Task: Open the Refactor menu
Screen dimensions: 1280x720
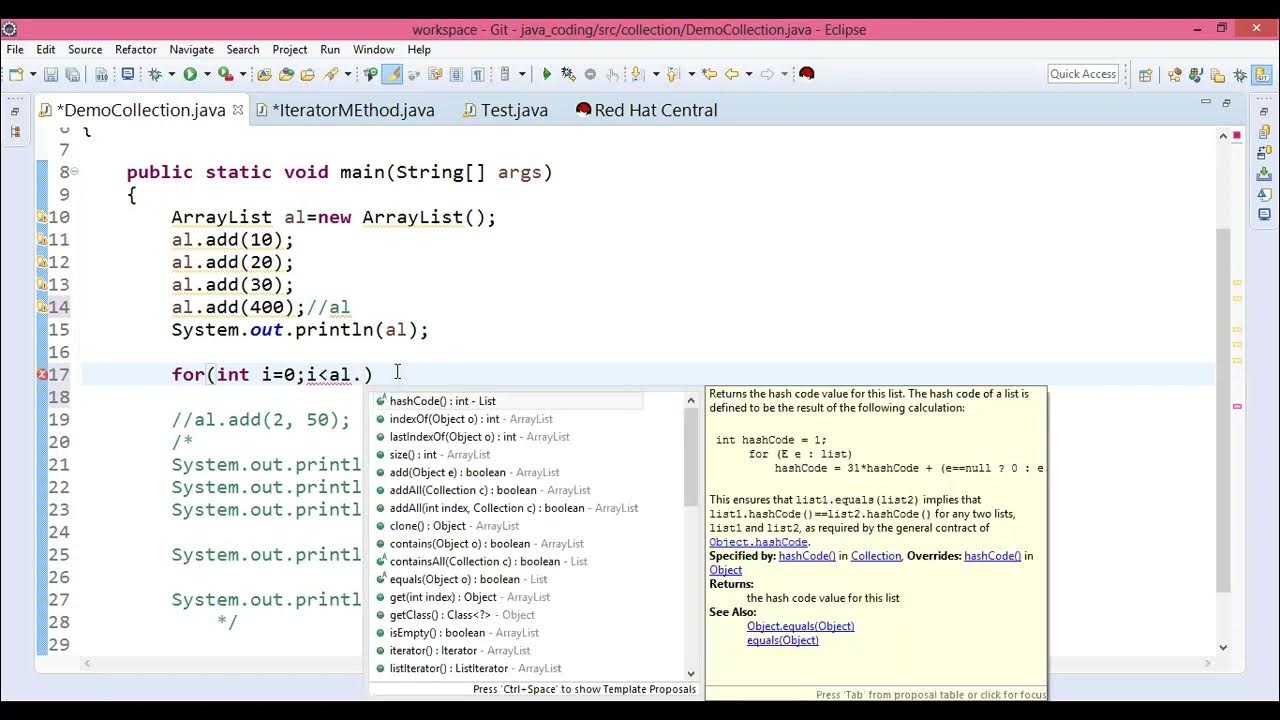Action: pos(136,49)
